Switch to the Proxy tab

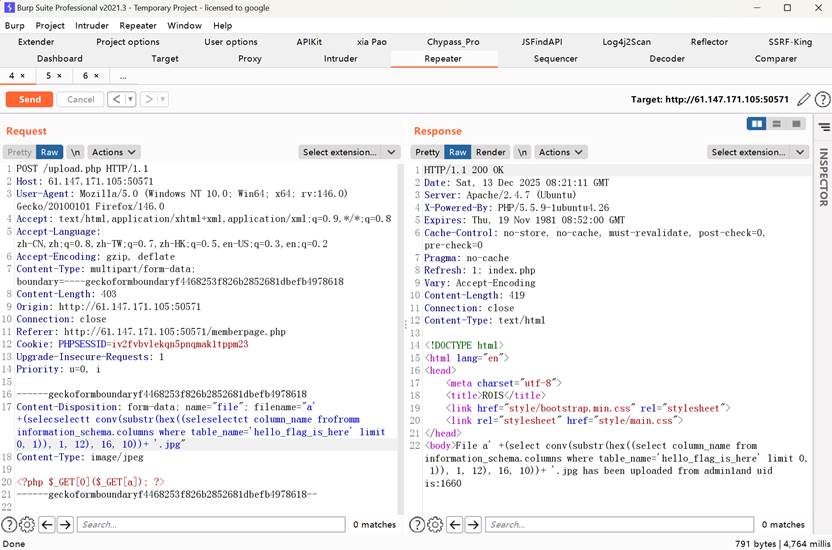pyautogui.click(x=249, y=59)
